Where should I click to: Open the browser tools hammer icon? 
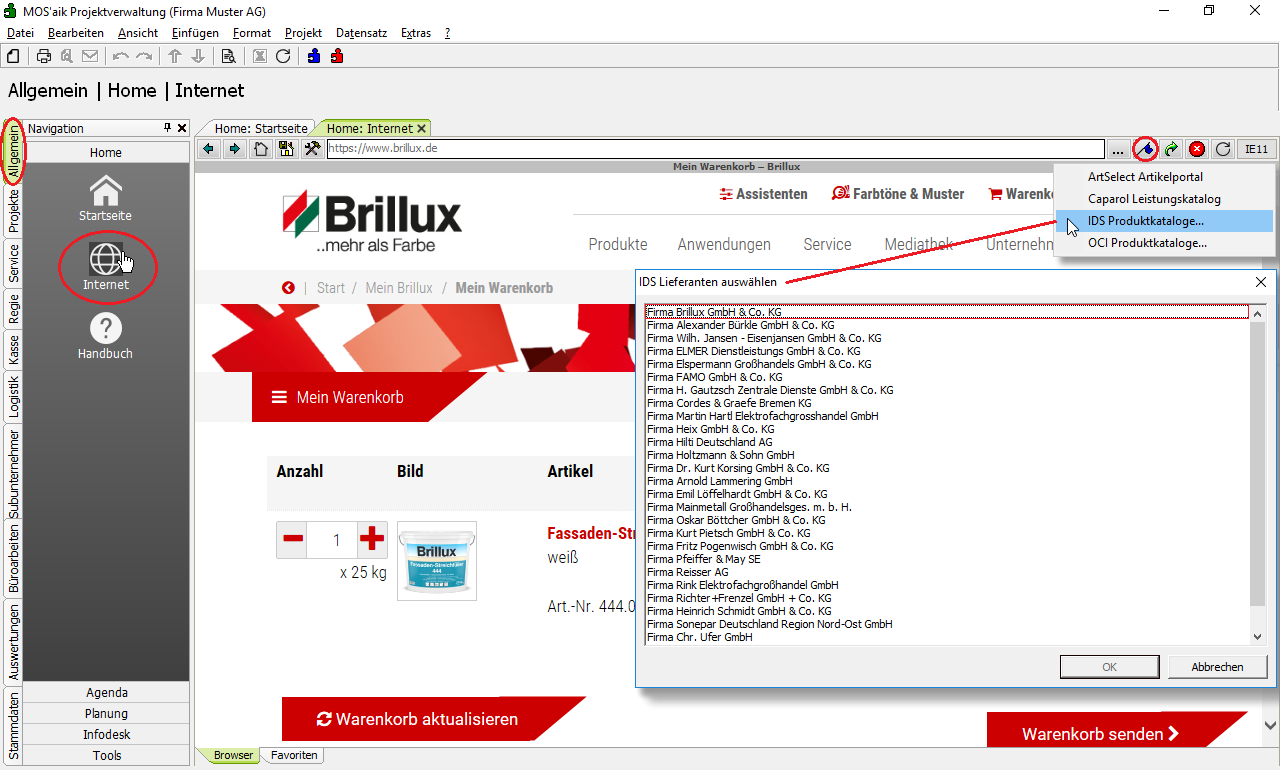[x=313, y=149]
